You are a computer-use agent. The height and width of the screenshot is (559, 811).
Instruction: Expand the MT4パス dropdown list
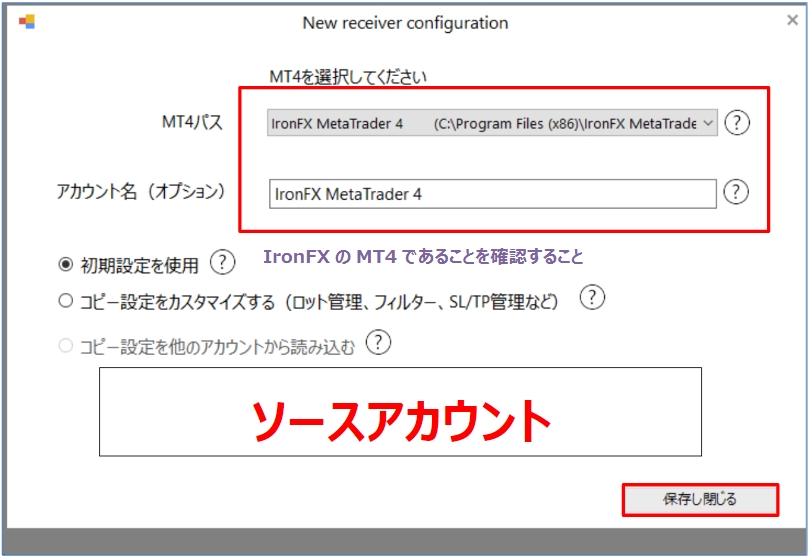[x=708, y=123]
